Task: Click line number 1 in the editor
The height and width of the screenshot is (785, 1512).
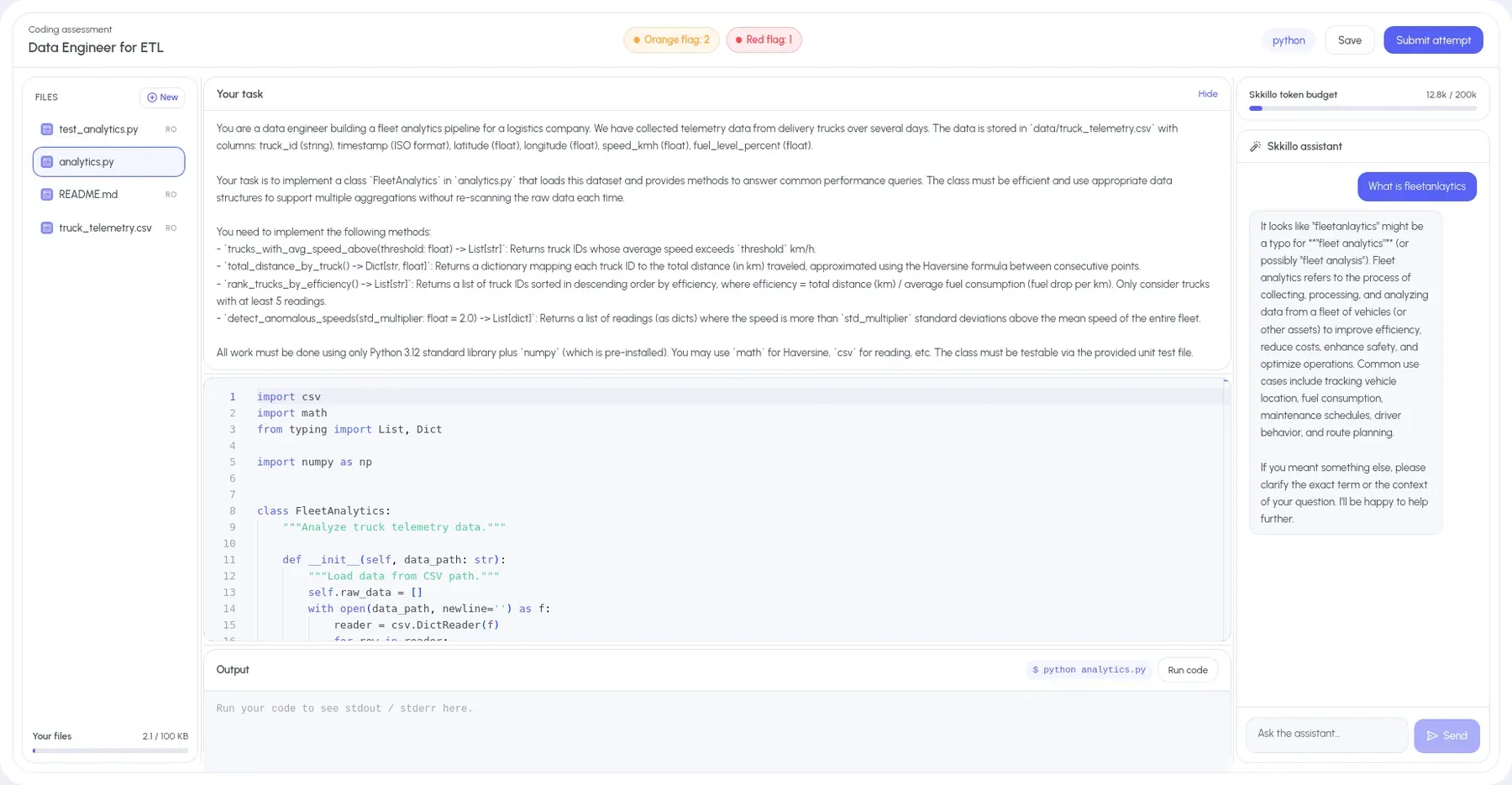Action: pos(233,396)
